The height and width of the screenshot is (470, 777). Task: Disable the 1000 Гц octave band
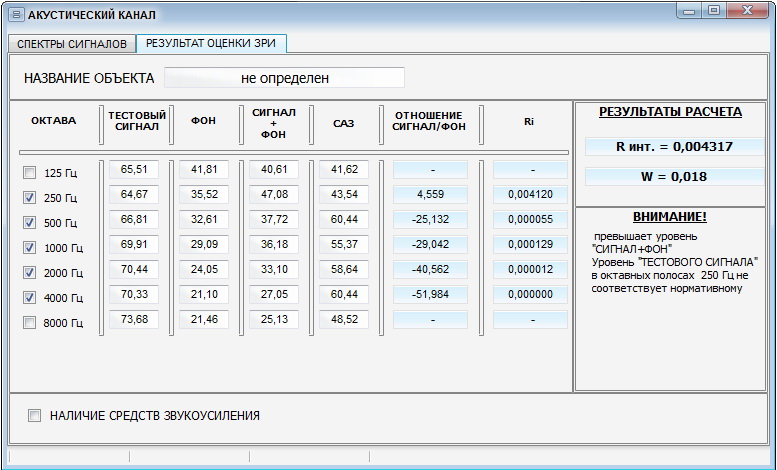(29, 247)
